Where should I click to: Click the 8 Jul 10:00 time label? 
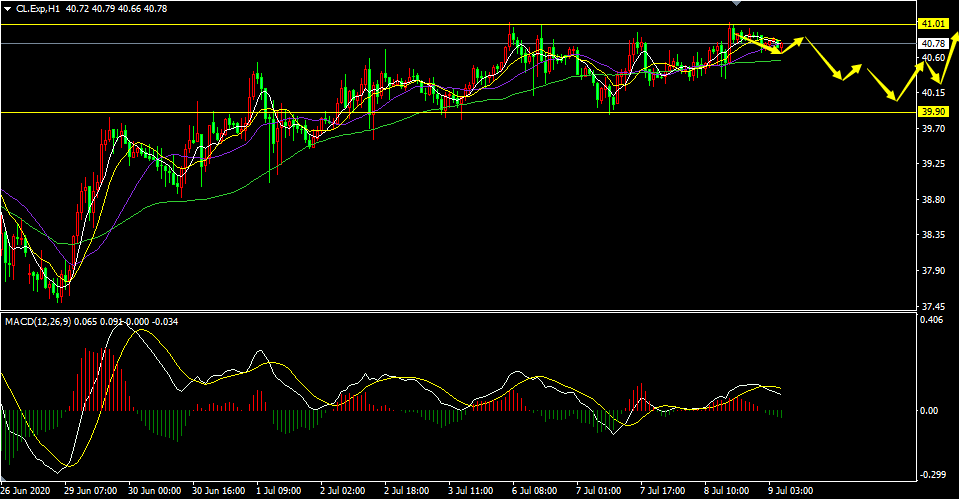coord(727,491)
